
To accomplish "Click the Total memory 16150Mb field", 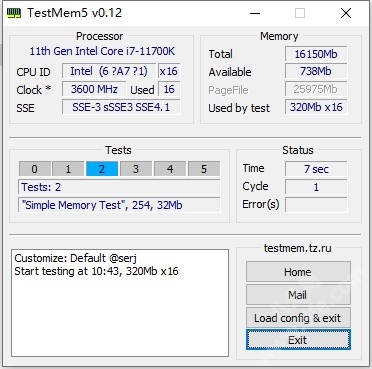I will tap(316, 54).
